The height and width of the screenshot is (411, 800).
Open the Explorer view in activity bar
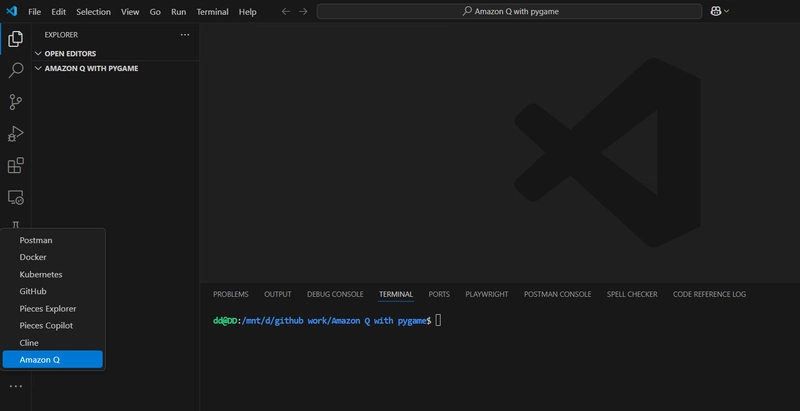tap(15, 39)
